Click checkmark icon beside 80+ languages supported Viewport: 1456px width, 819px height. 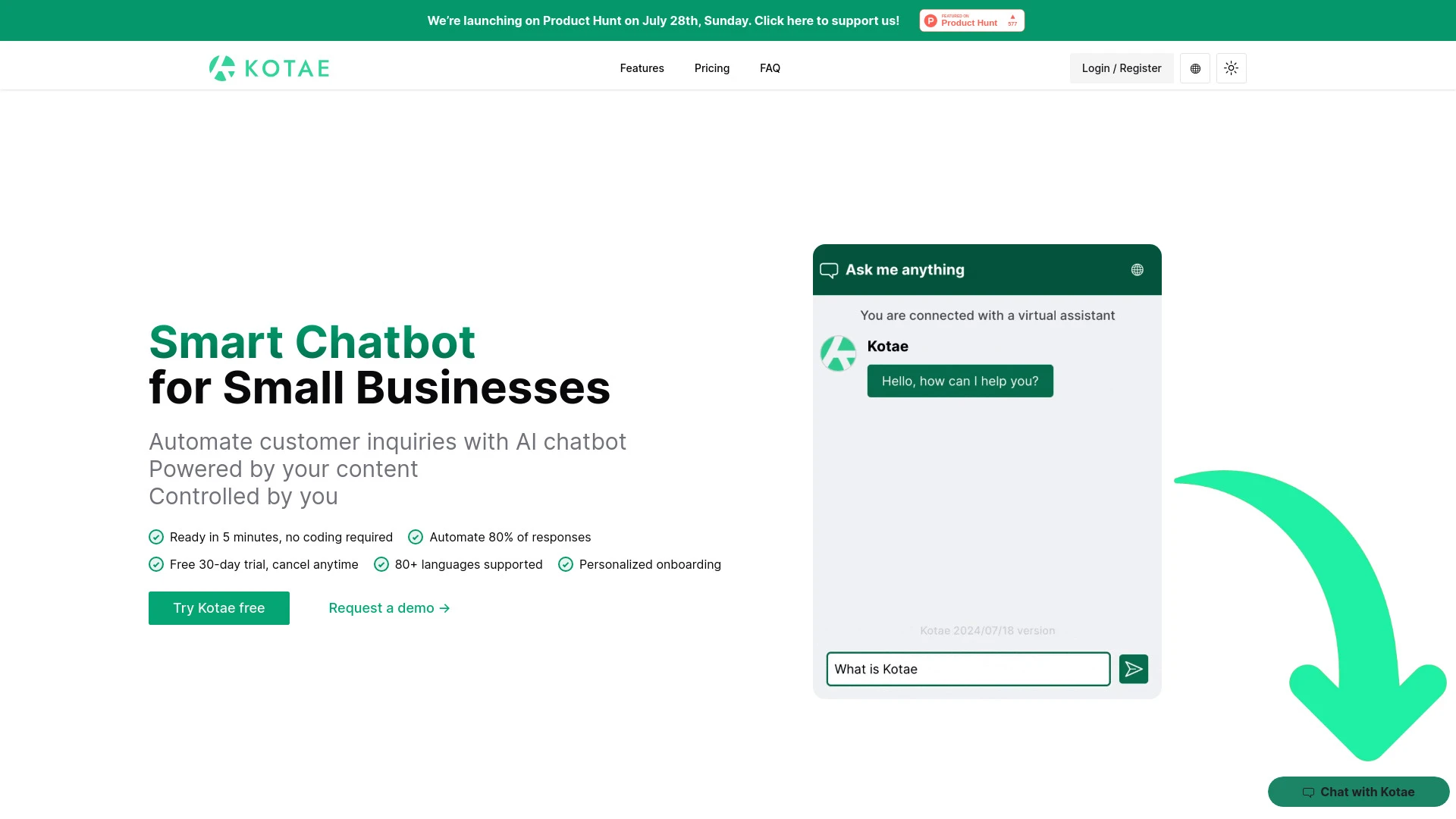381,564
